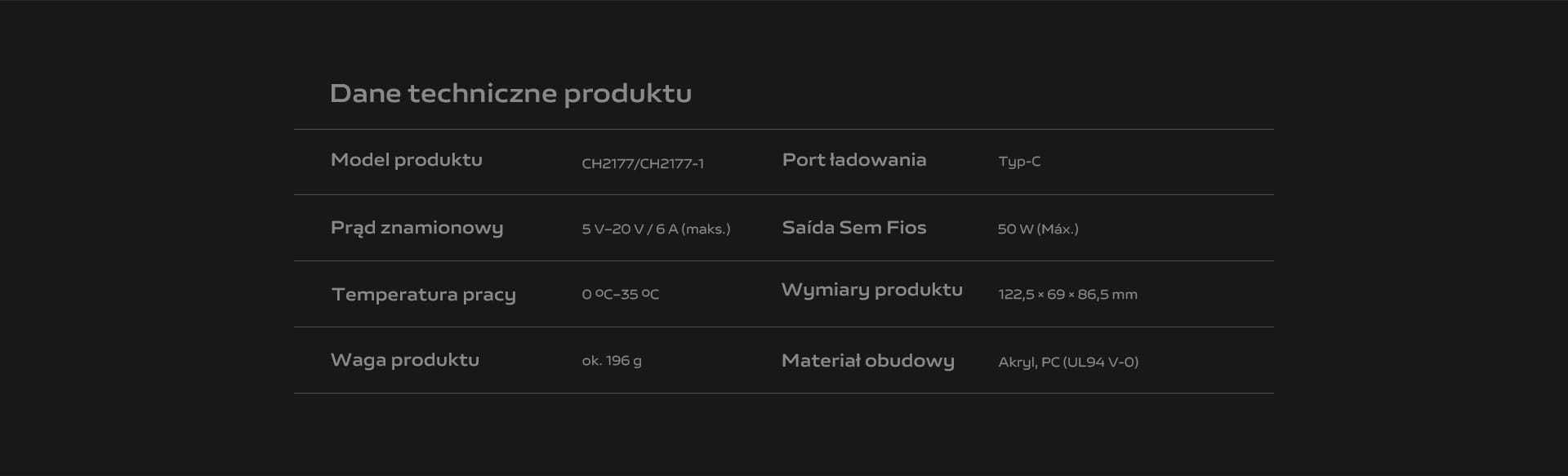Click the word Fios in wireless output label

click(906, 228)
